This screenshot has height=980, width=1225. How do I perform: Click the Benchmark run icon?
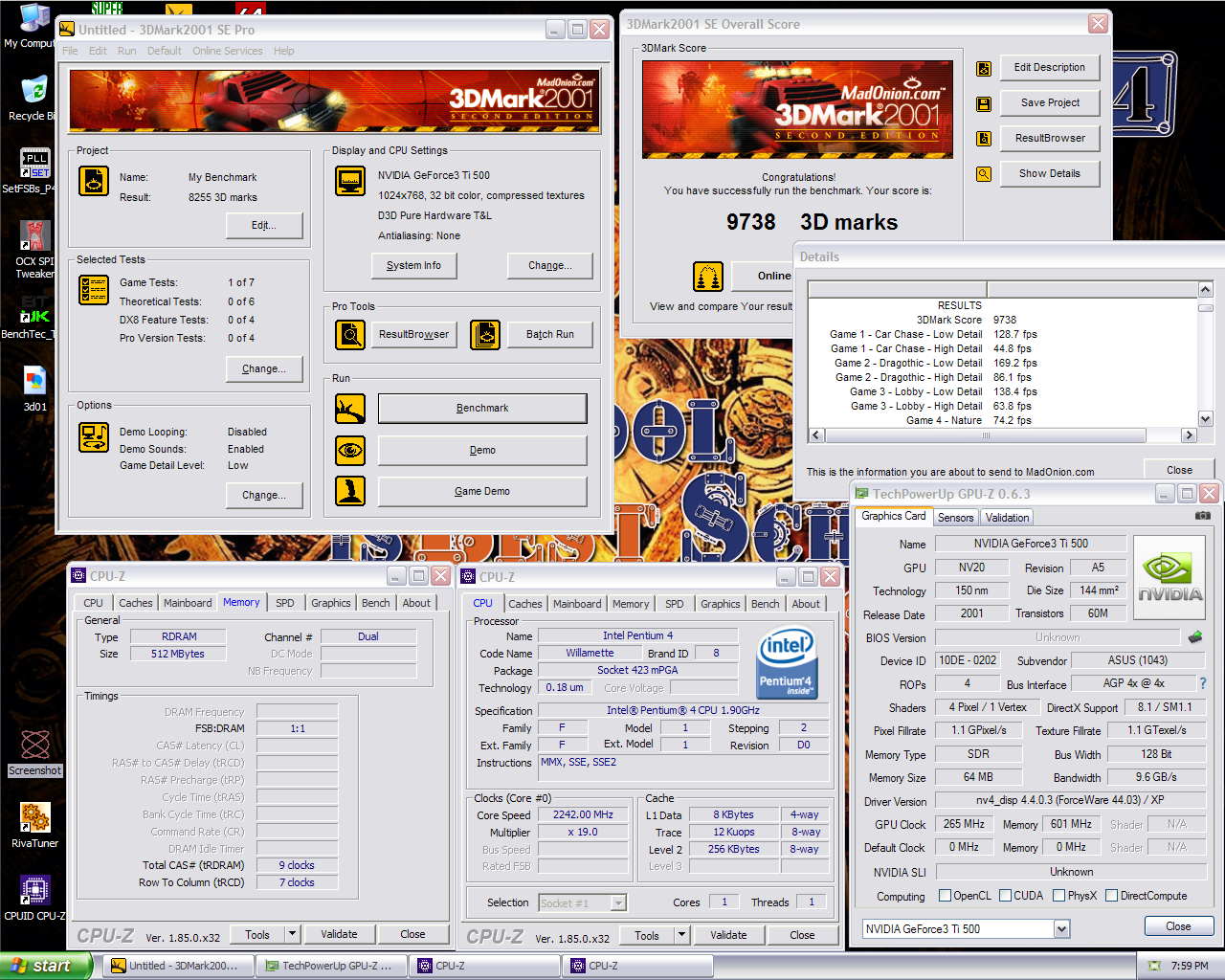(x=350, y=409)
